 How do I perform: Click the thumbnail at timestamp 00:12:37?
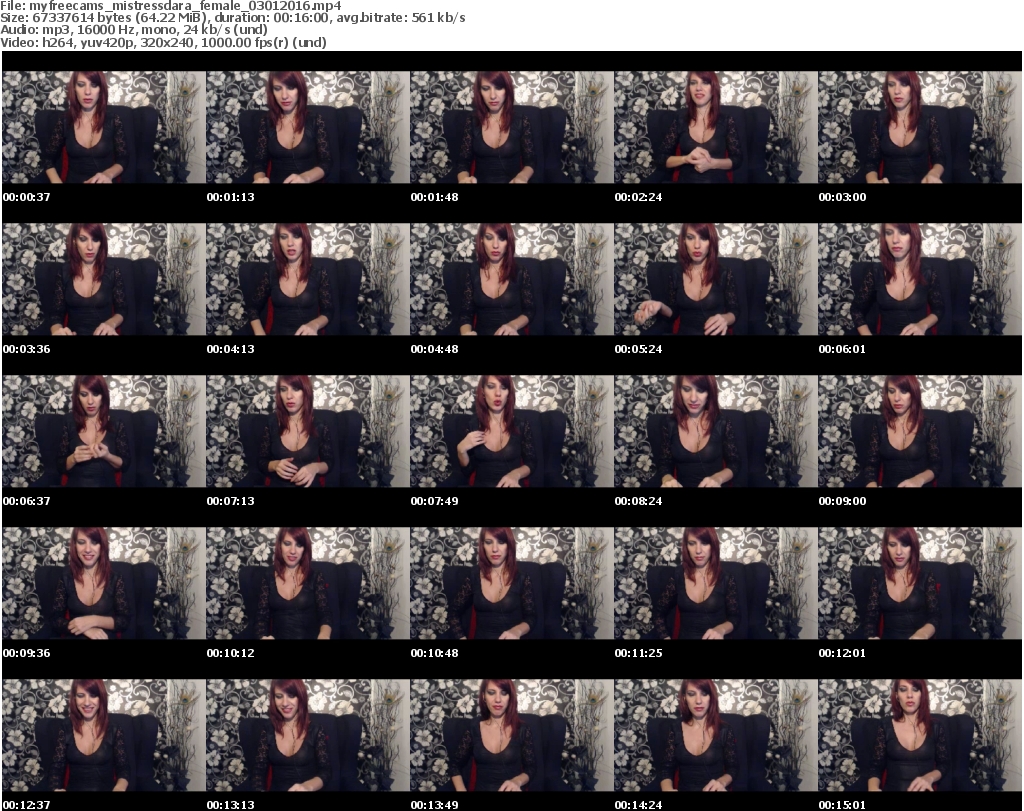[104, 736]
